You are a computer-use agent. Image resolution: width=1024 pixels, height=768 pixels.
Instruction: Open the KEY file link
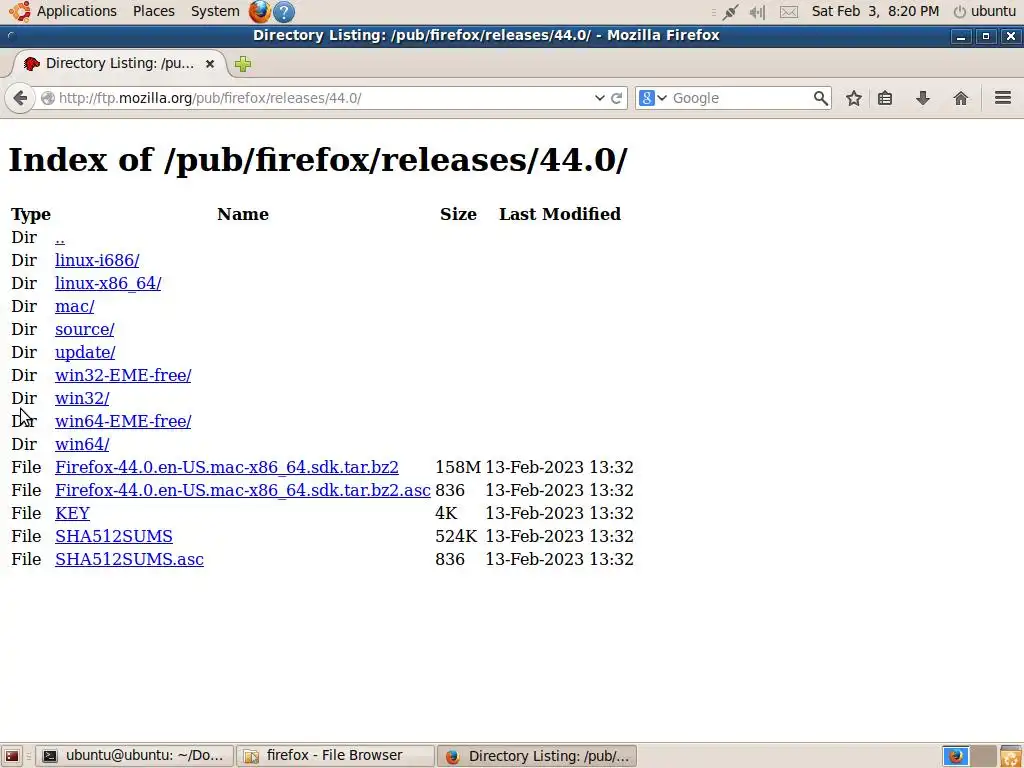click(x=72, y=513)
